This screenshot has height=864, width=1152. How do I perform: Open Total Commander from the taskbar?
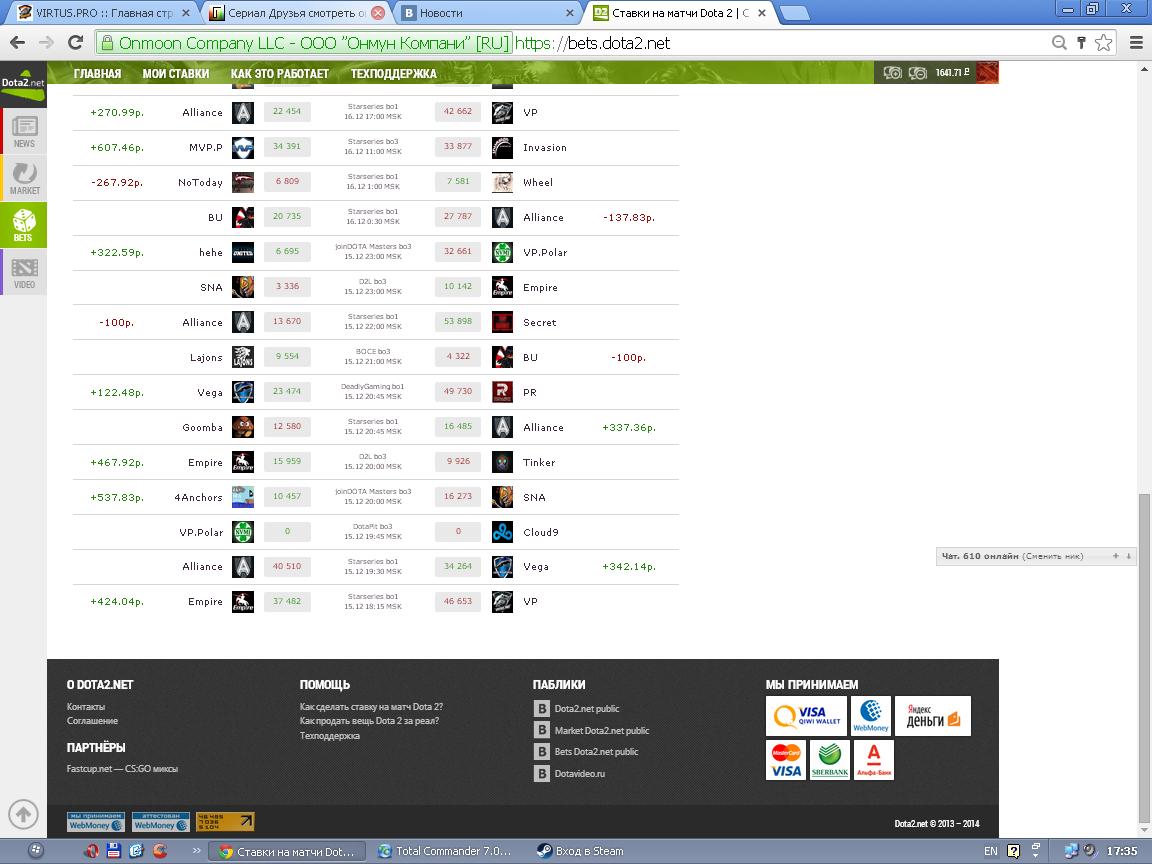(445, 851)
